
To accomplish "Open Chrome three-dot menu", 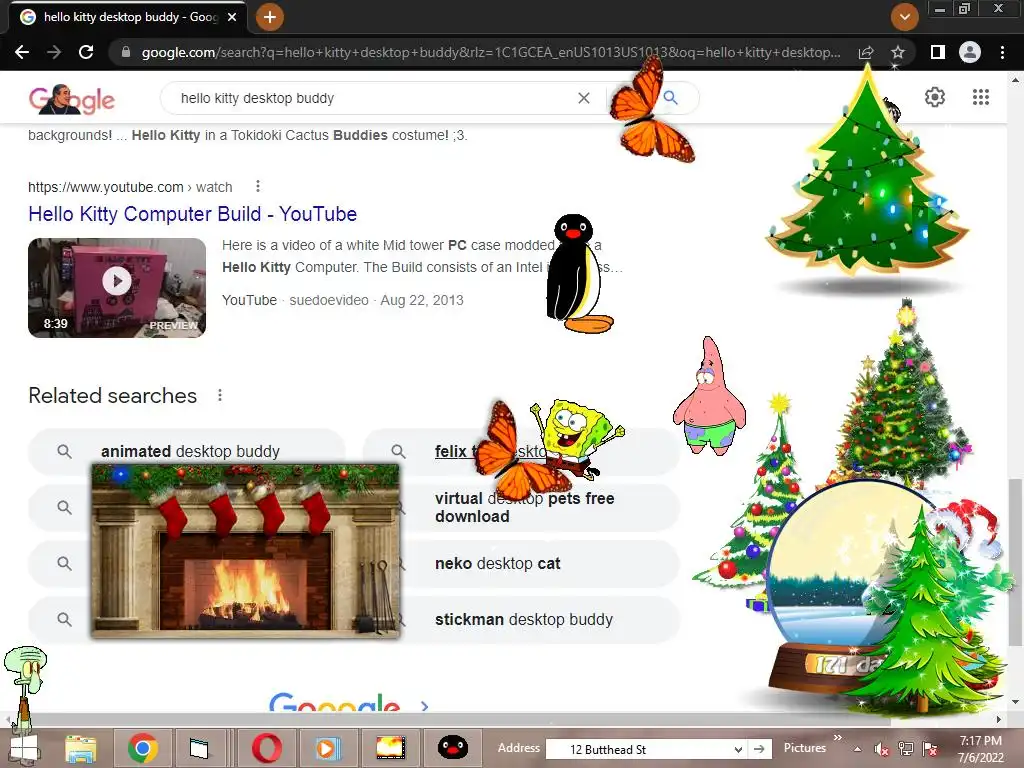I will [x=1002, y=52].
